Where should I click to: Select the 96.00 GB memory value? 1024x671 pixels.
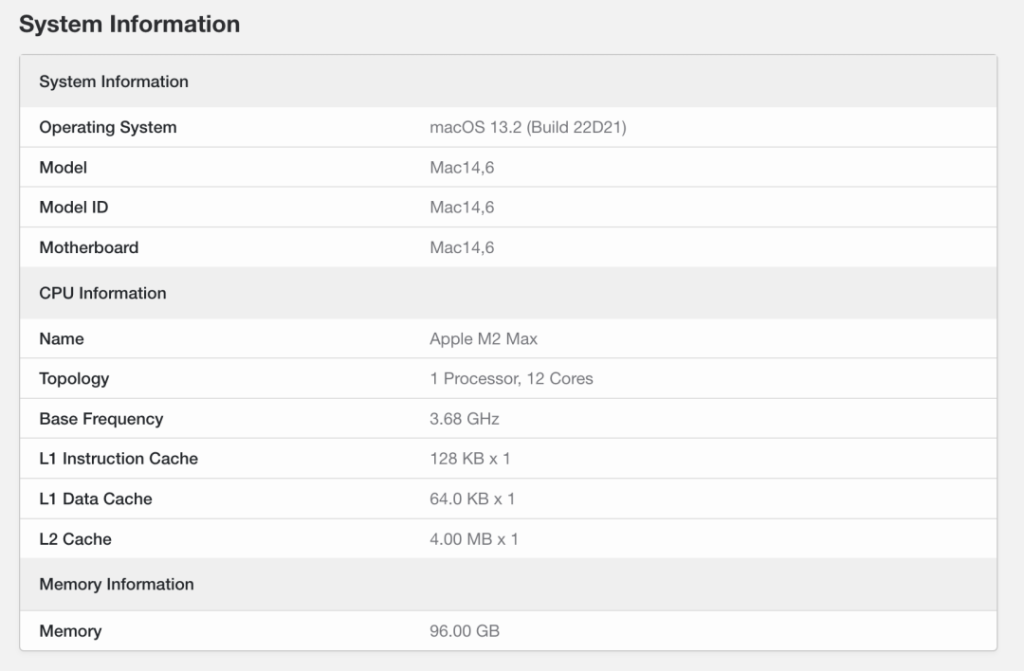(464, 631)
